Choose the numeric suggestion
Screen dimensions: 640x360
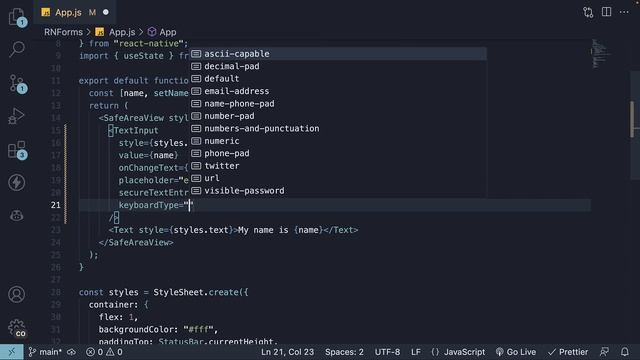tap(338, 141)
